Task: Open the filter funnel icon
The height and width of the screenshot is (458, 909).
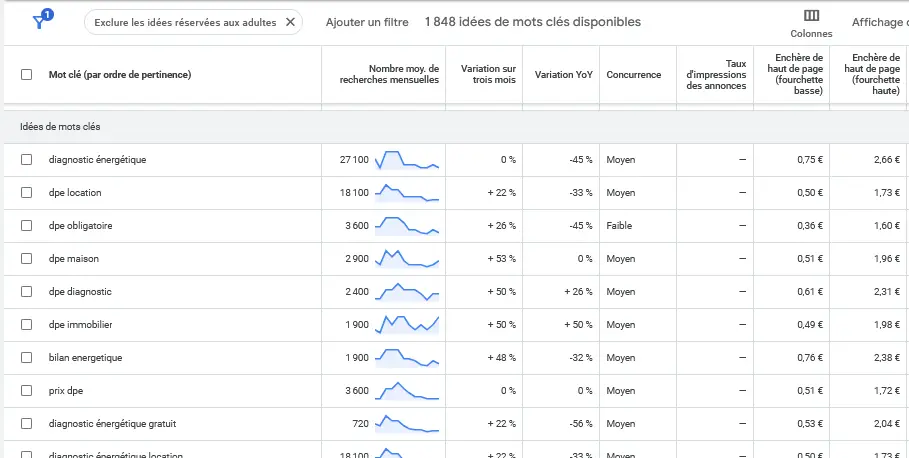Action: (x=40, y=22)
